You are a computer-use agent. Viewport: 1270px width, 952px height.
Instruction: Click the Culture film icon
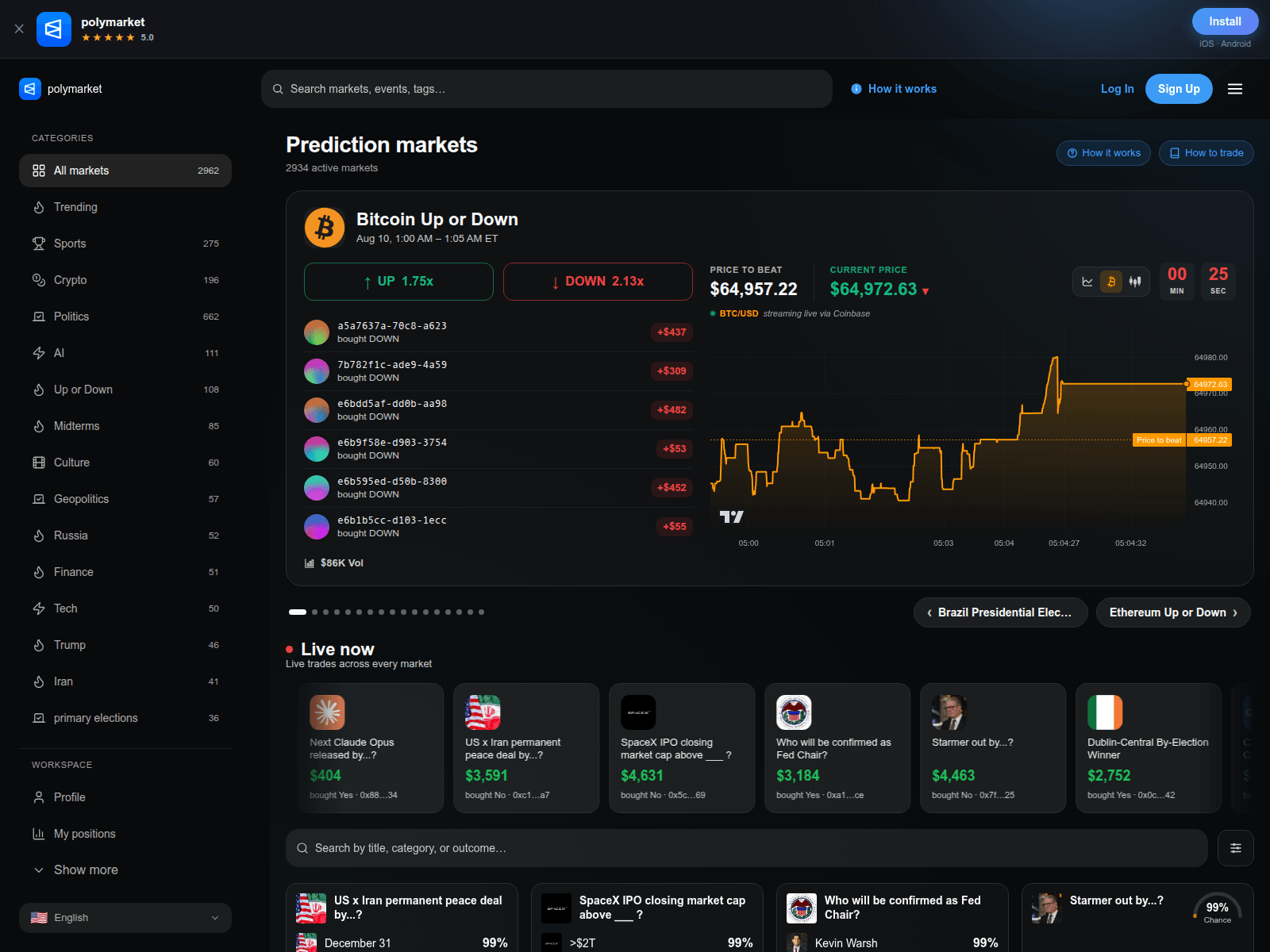click(x=39, y=463)
